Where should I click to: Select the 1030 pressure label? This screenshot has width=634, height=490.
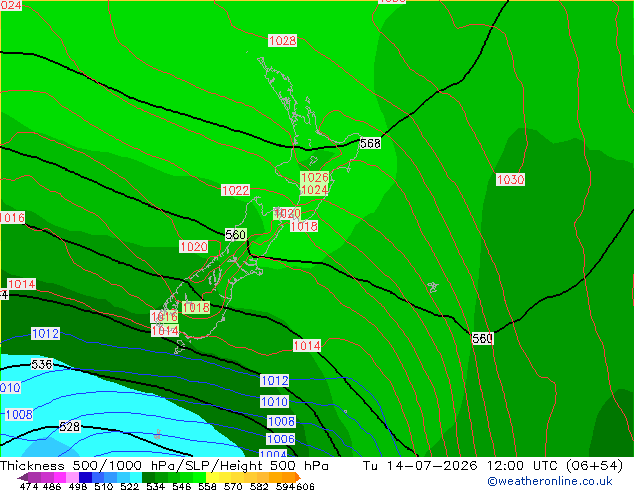pyautogui.click(x=510, y=180)
